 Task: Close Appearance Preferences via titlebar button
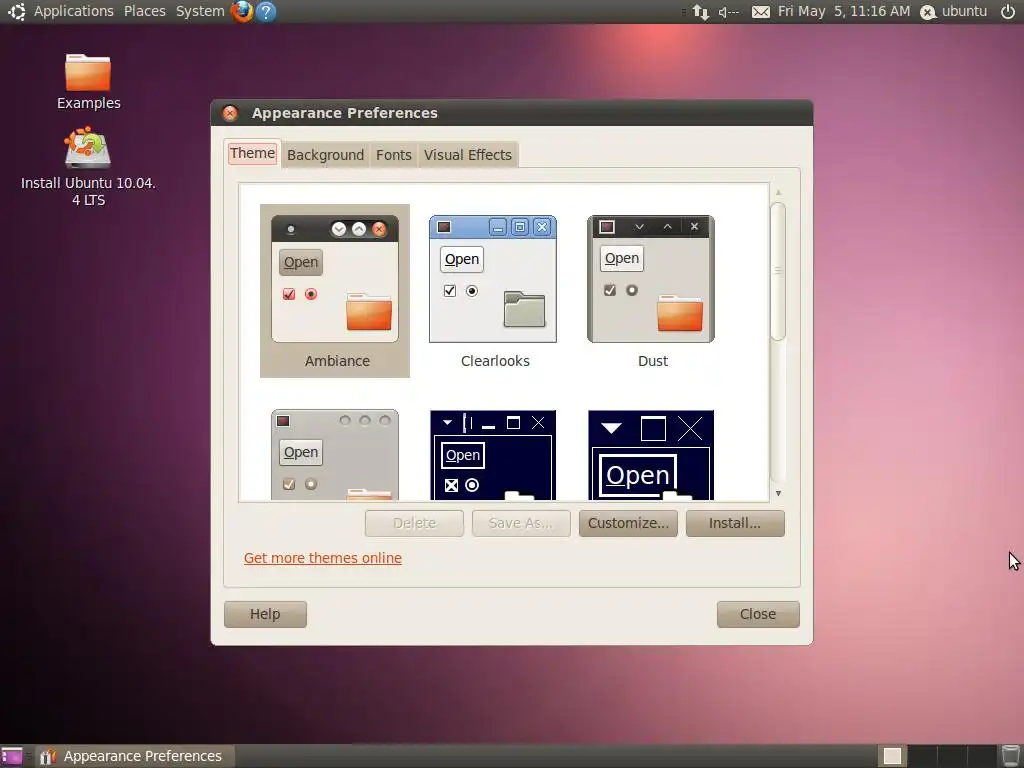[230, 113]
